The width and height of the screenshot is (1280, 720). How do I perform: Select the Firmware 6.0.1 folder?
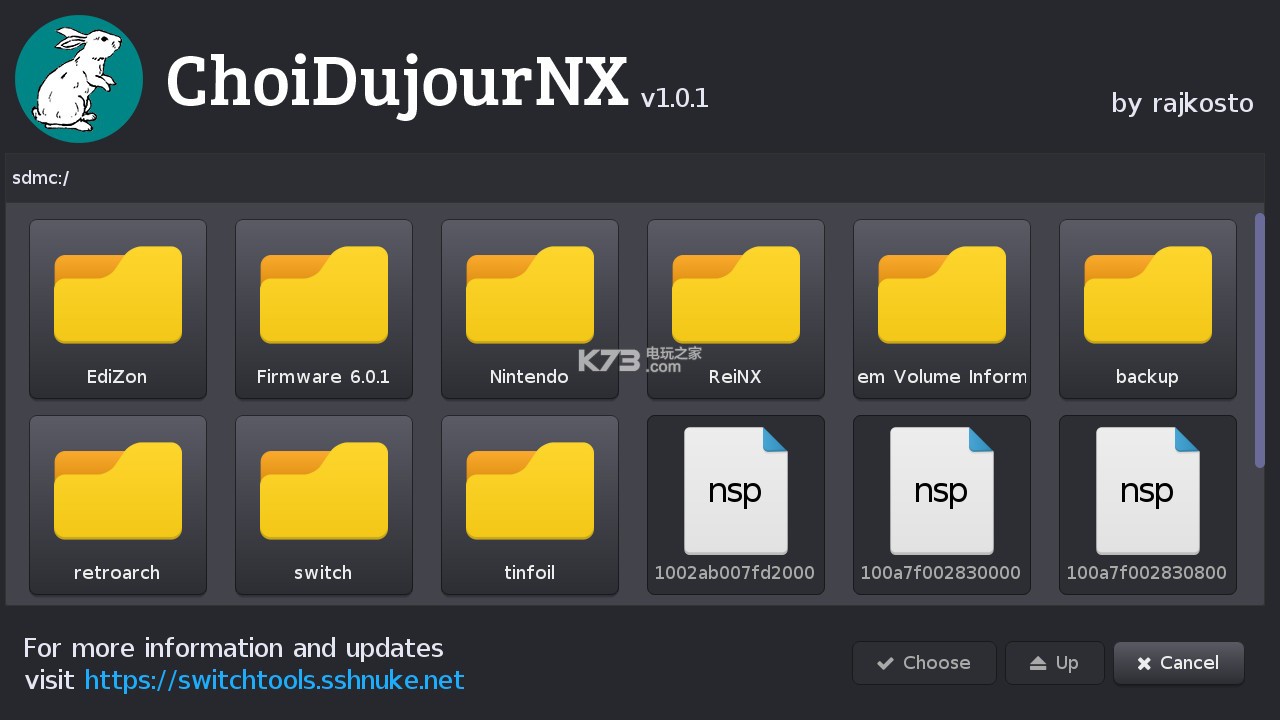pos(324,309)
